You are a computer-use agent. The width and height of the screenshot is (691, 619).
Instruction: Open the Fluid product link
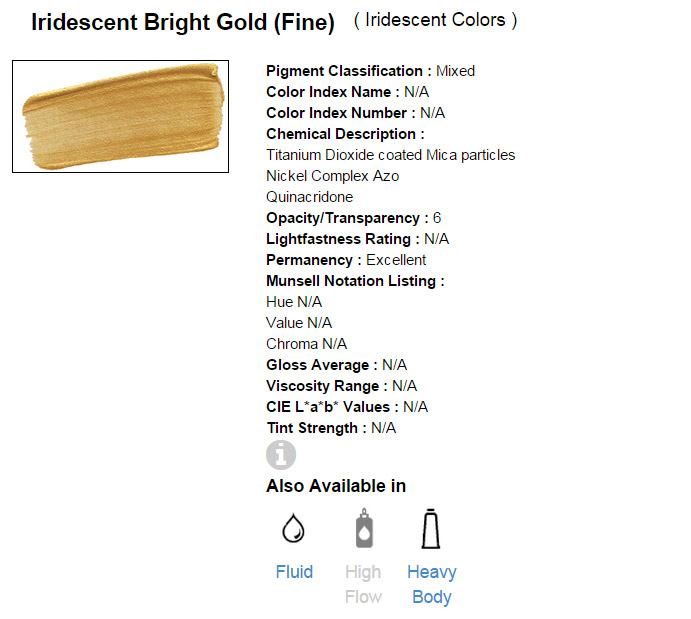pos(294,572)
